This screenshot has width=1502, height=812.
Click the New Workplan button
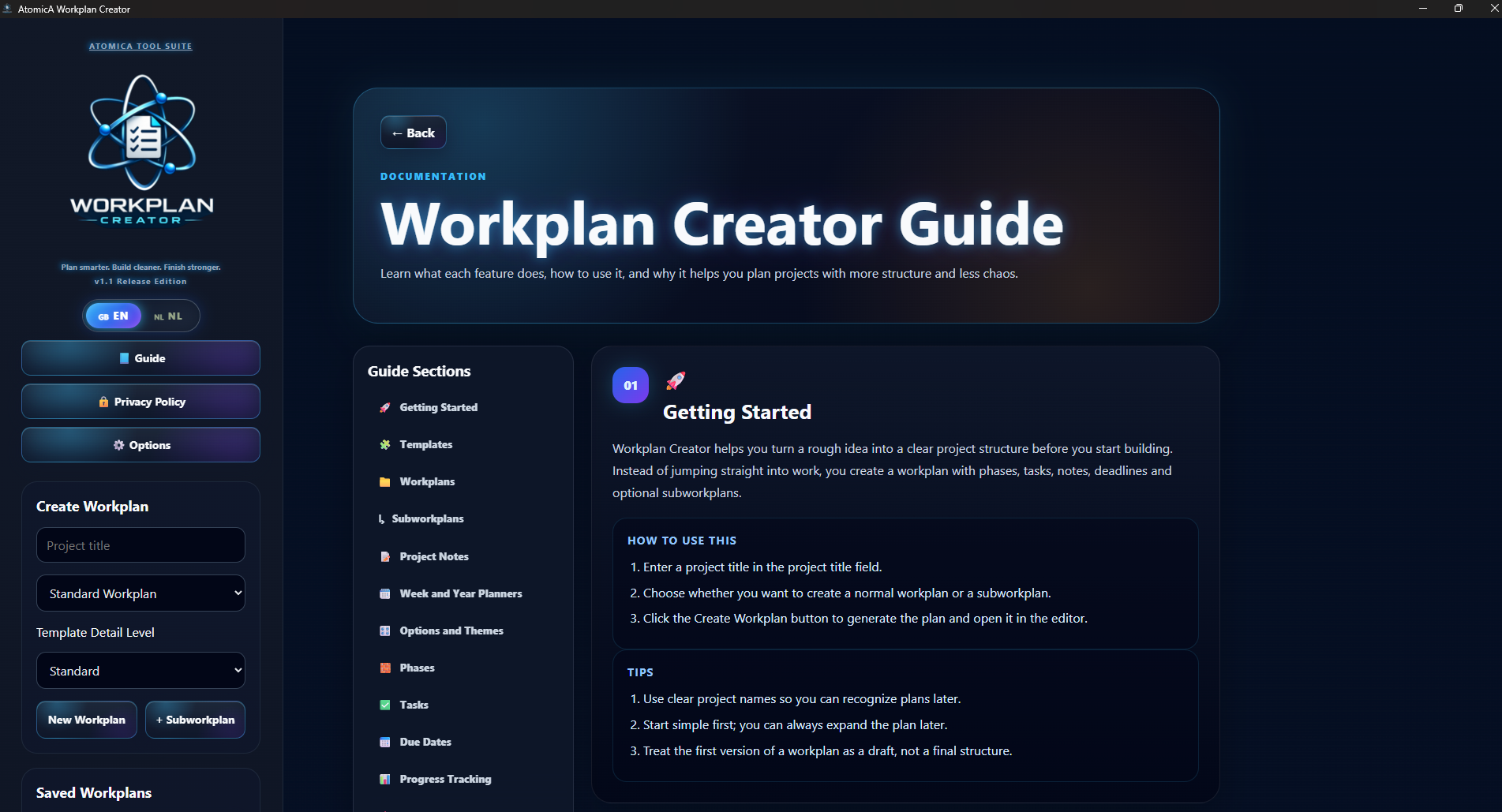87,720
